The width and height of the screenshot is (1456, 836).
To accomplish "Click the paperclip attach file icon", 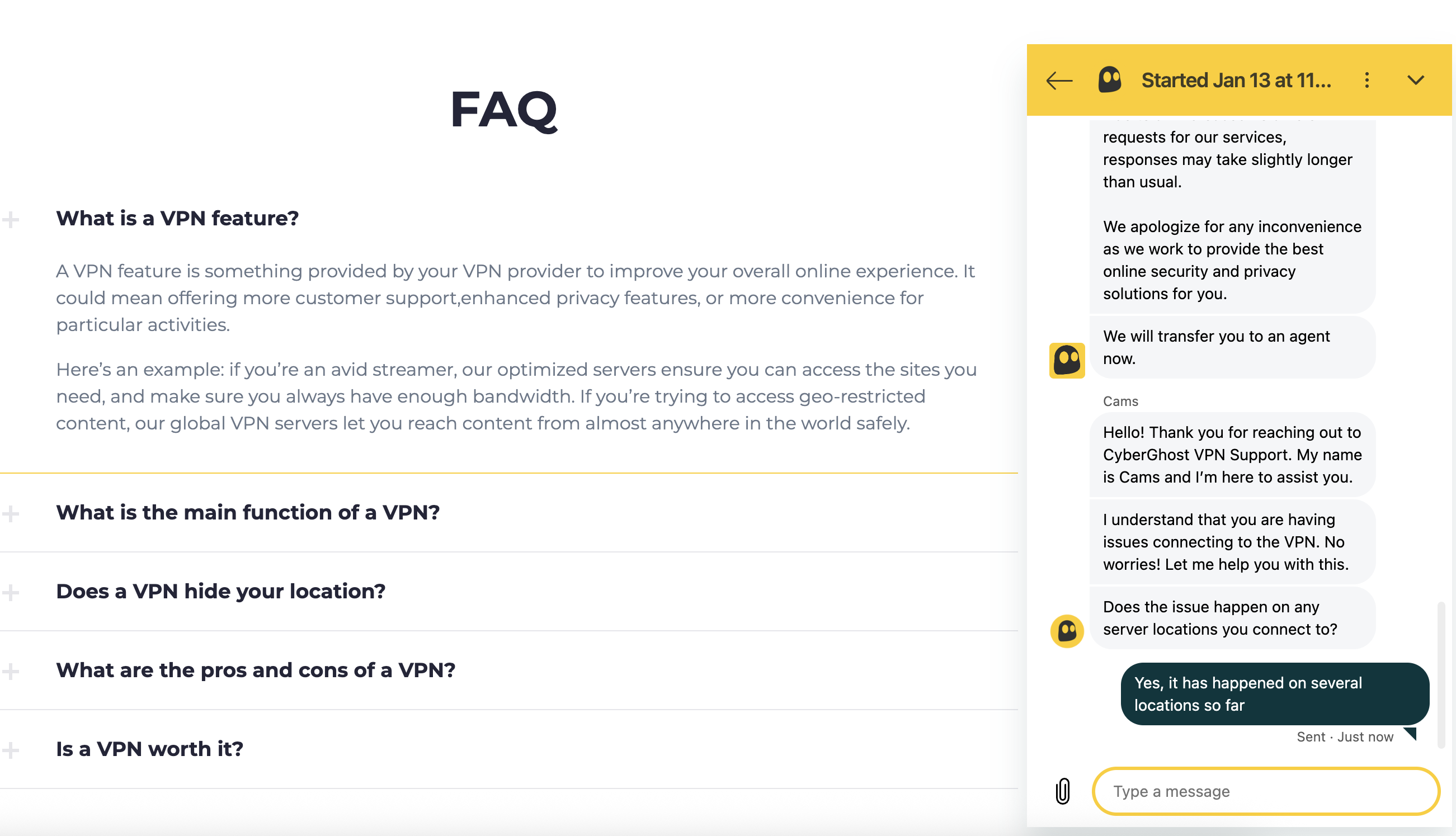I will [1063, 791].
